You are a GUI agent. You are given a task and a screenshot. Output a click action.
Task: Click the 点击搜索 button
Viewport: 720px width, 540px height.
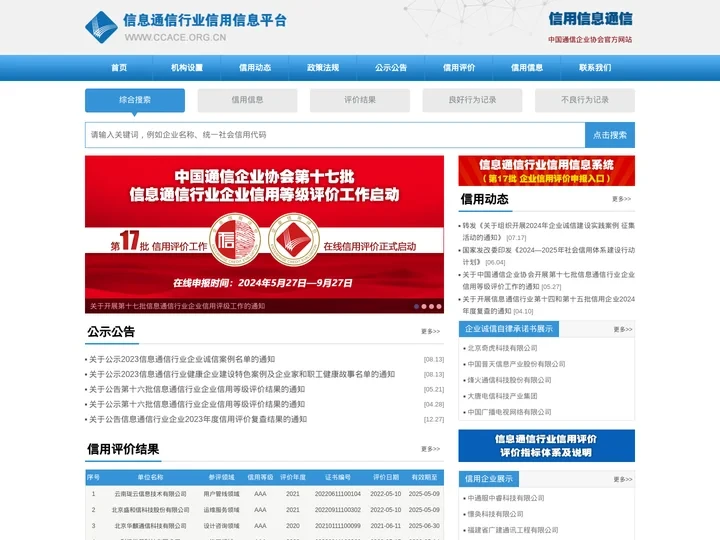(610, 135)
